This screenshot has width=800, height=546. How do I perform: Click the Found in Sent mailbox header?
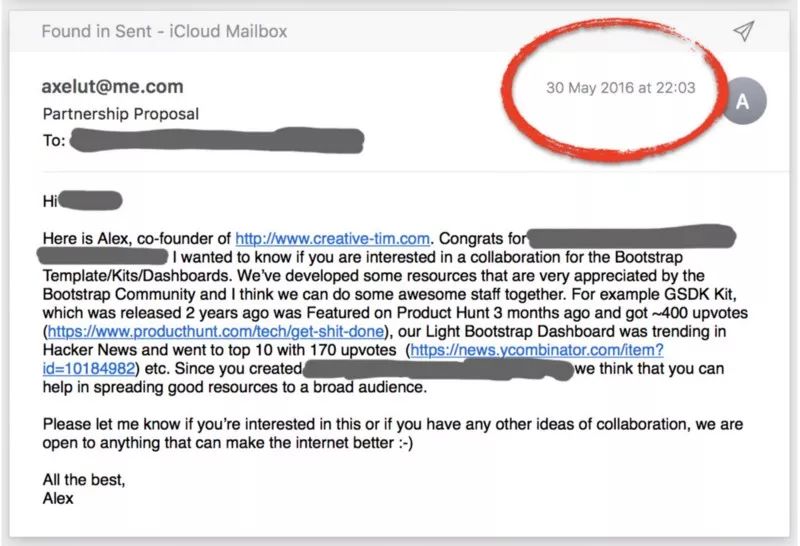164,31
